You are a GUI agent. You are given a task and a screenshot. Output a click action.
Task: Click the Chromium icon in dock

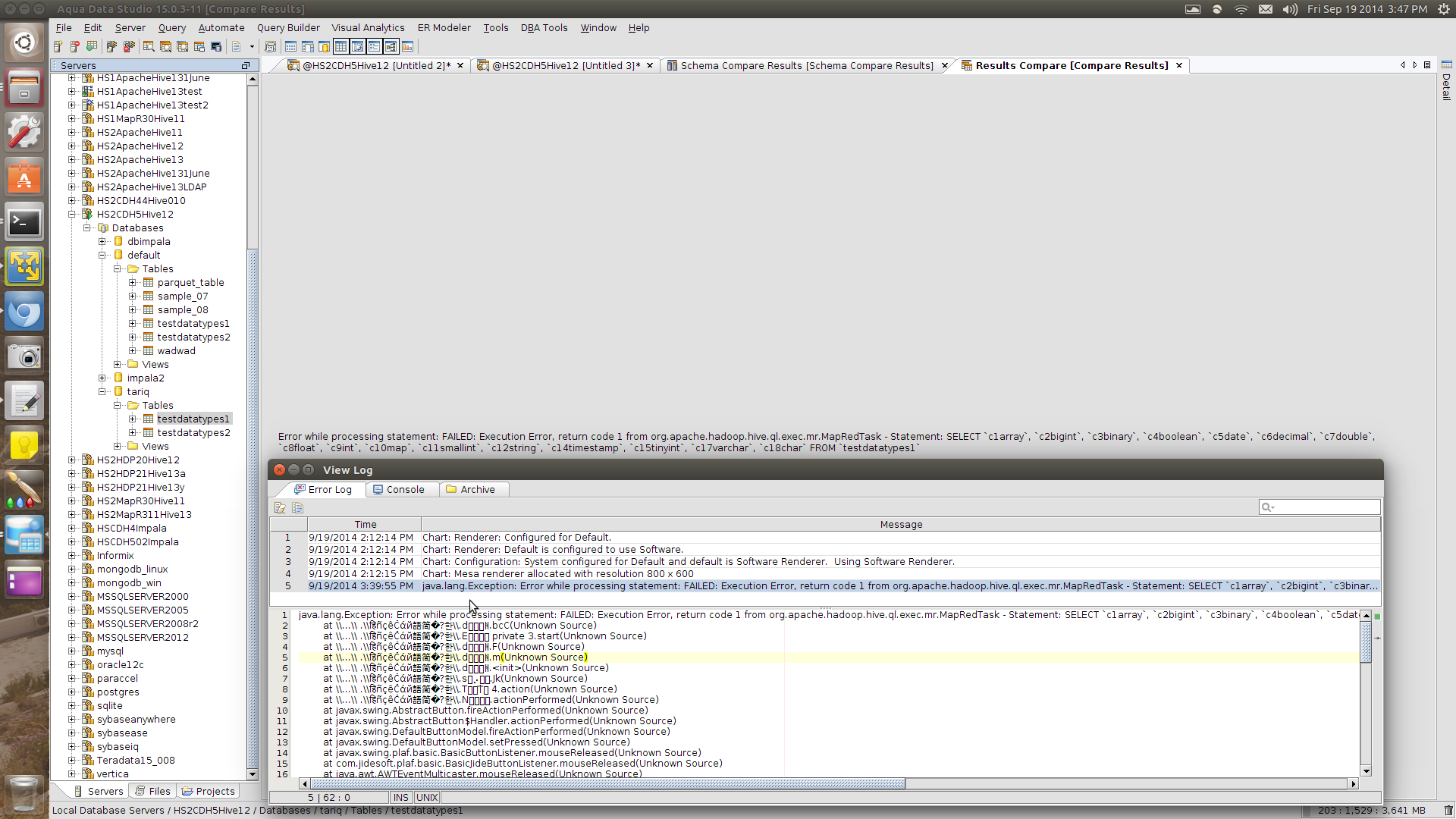[x=24, y=312]
